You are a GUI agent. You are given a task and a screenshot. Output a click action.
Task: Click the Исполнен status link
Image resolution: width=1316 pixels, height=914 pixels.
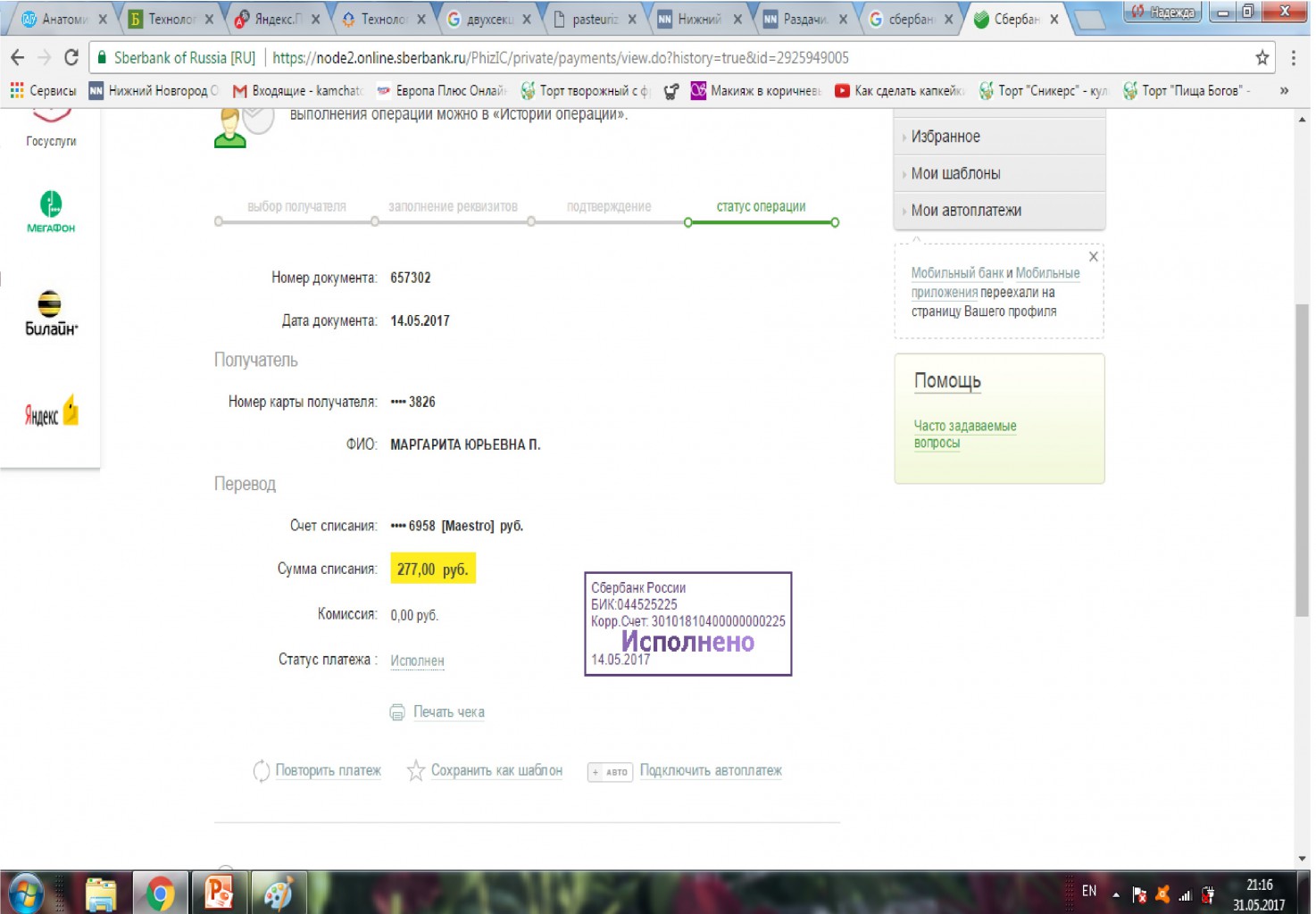417,661
